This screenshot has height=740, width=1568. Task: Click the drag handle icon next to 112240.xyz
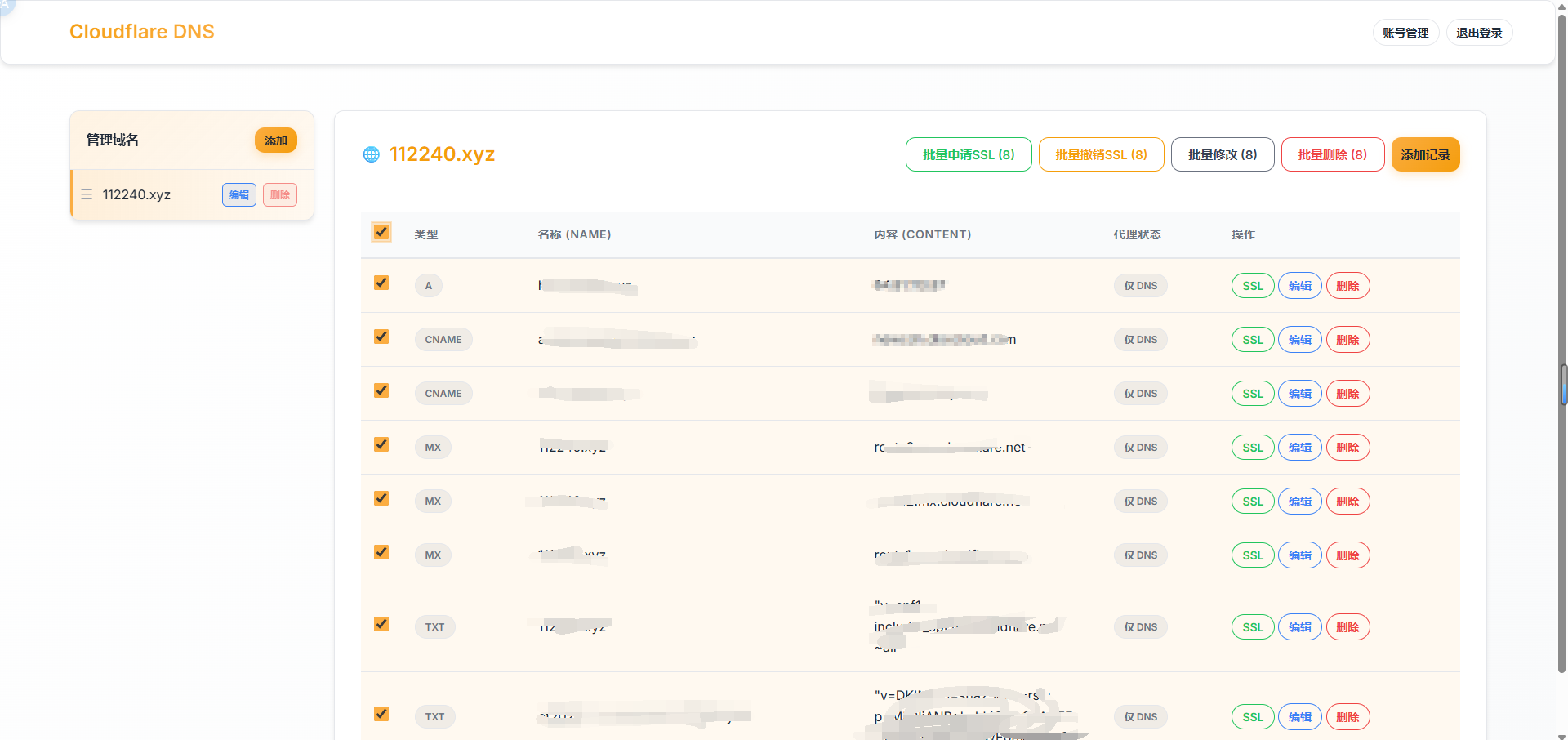click(87, 194)
